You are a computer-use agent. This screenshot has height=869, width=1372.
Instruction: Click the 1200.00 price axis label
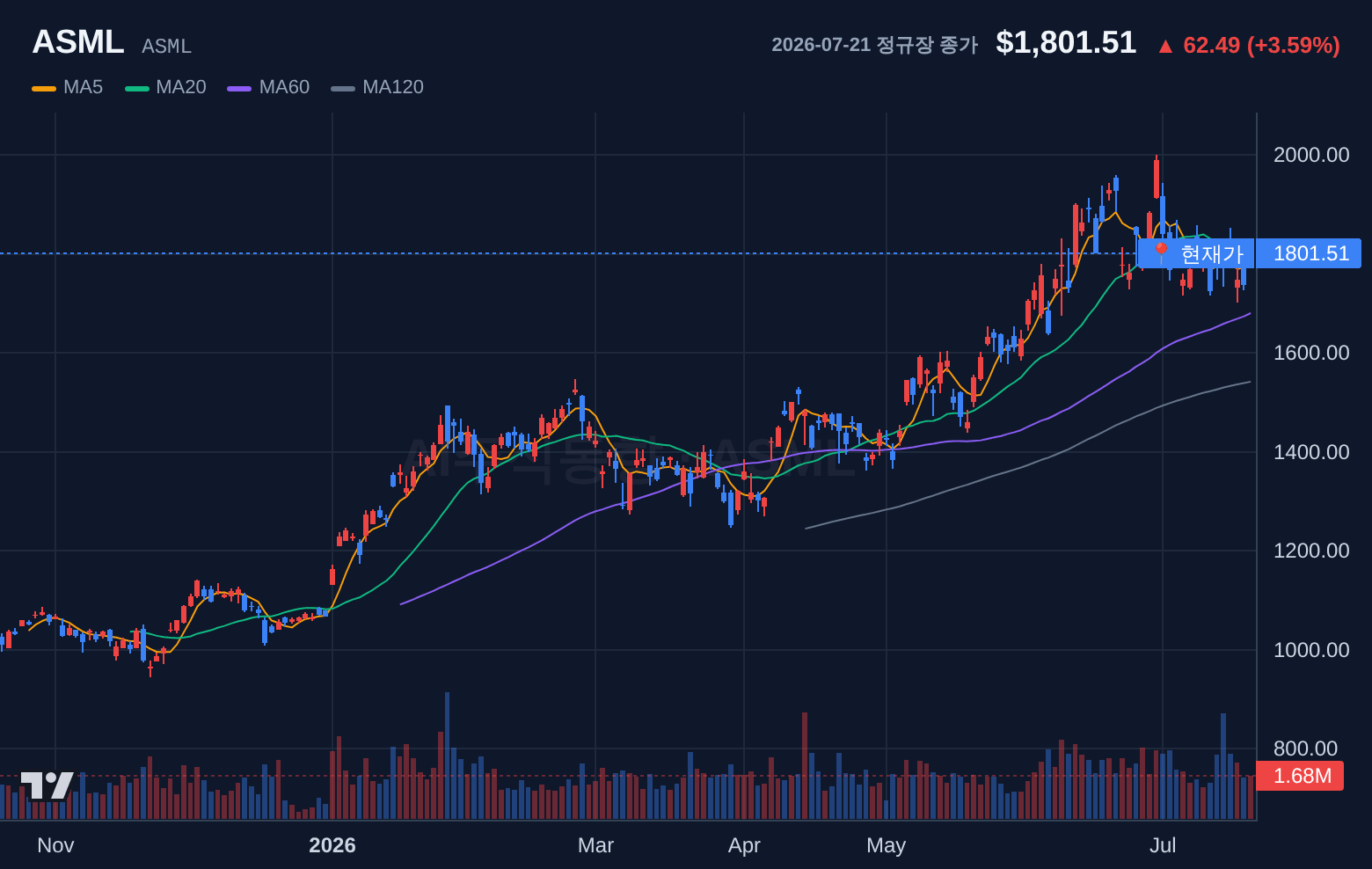(1311, 551)
